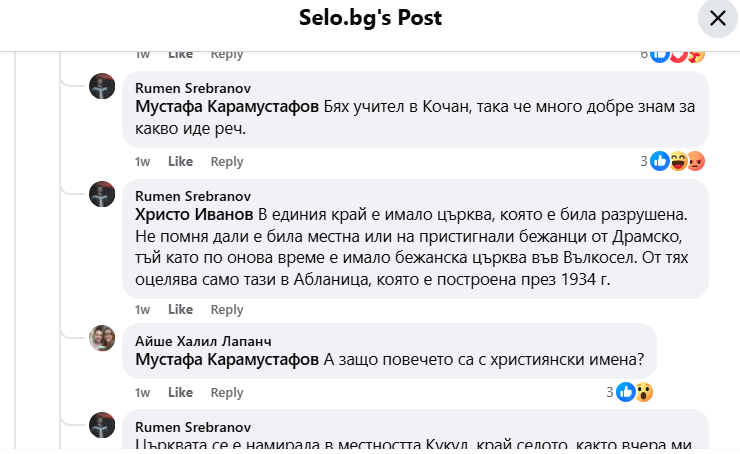This screenshot has width=740, height=454.
Task: Close the Selo.bg's Post dialog
Action: tap(717, 18)
